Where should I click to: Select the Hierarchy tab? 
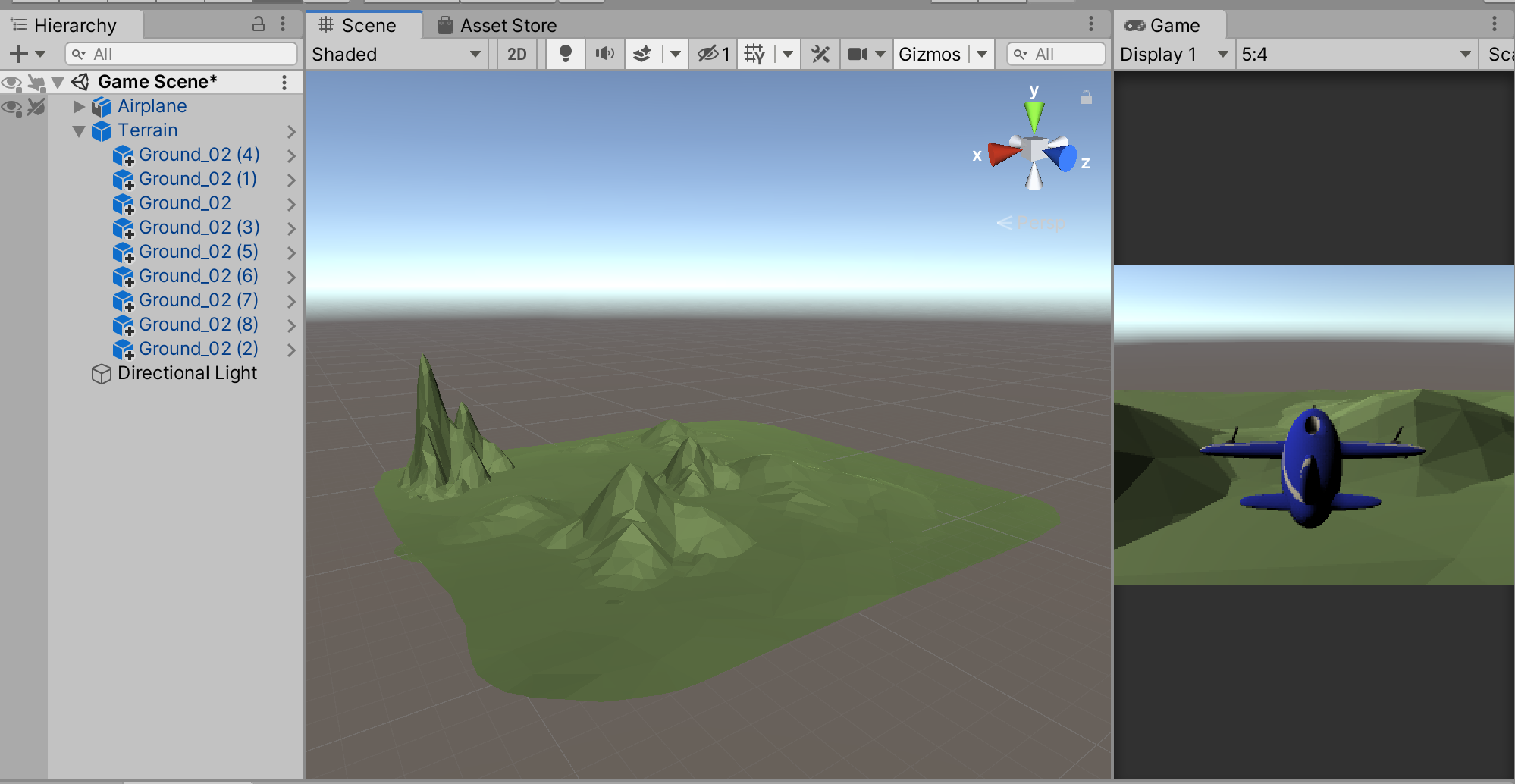[73, 25]
